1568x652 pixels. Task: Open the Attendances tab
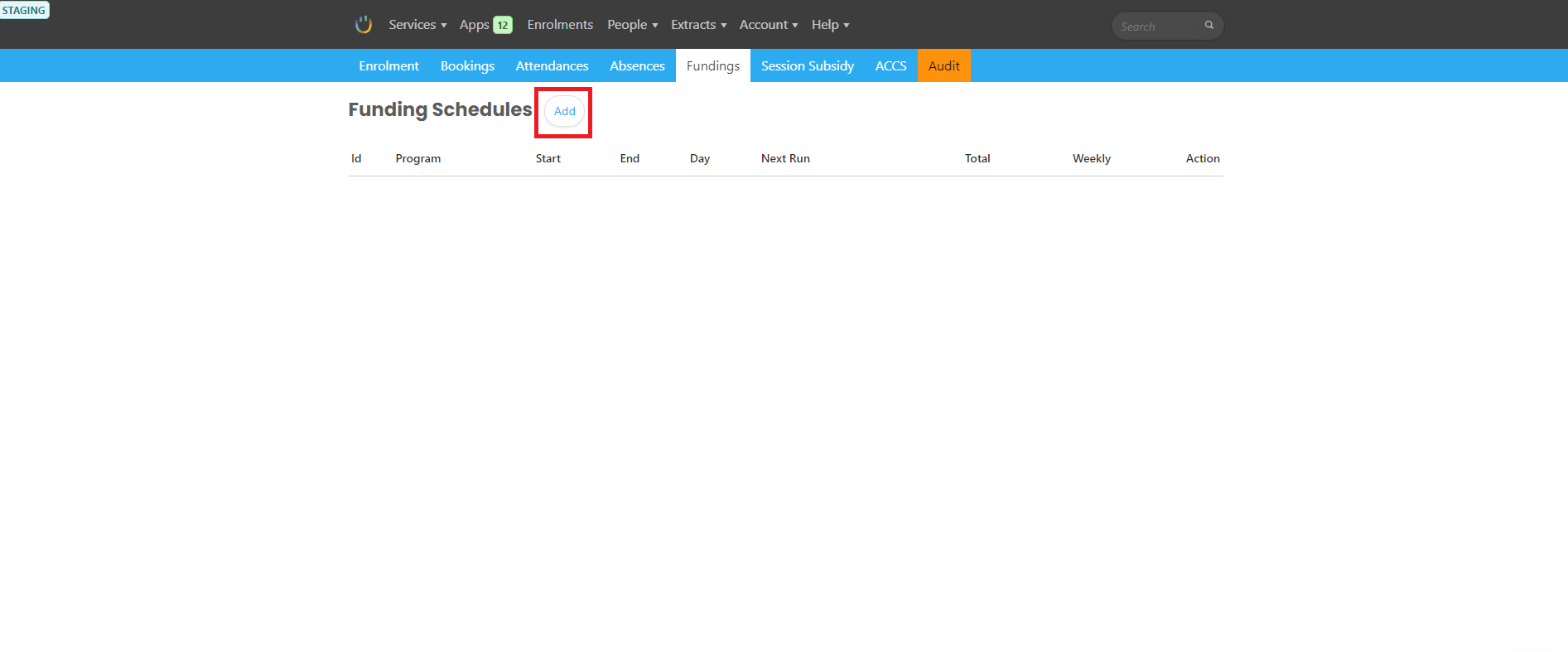pyautogui.click(x=552, y=65)
